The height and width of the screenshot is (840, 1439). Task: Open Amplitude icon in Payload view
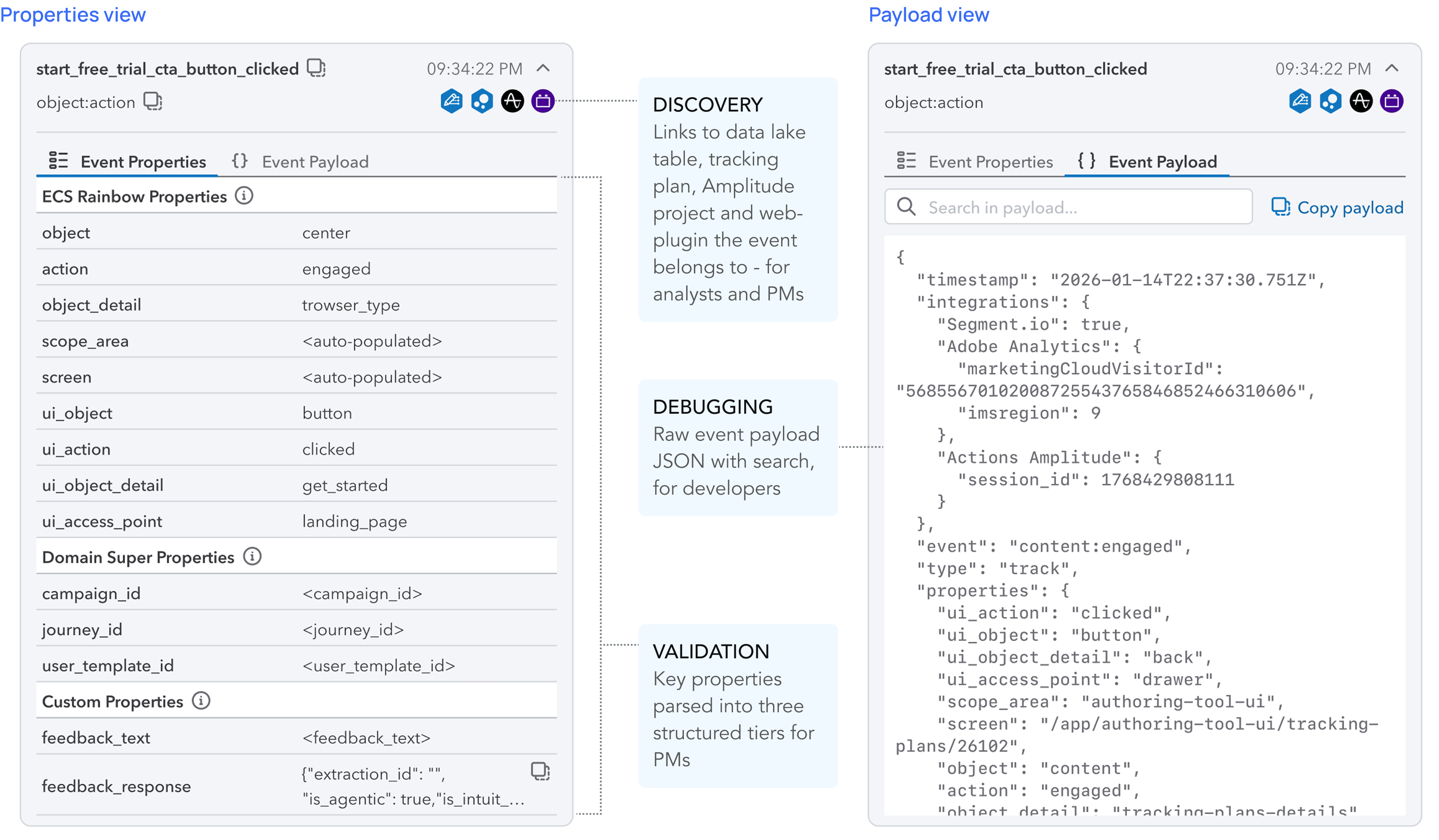(x=1361, y=101)
